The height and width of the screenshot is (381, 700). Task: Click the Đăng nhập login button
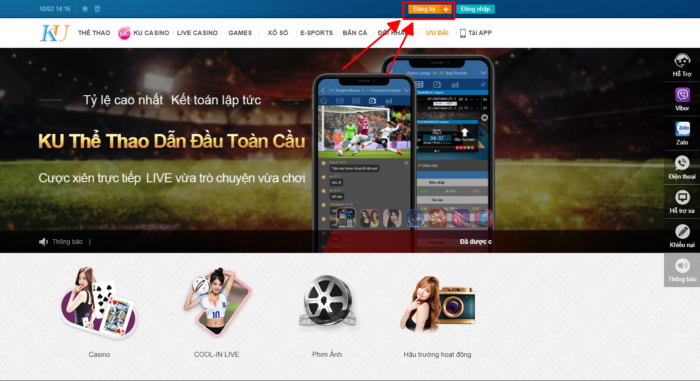475,9
